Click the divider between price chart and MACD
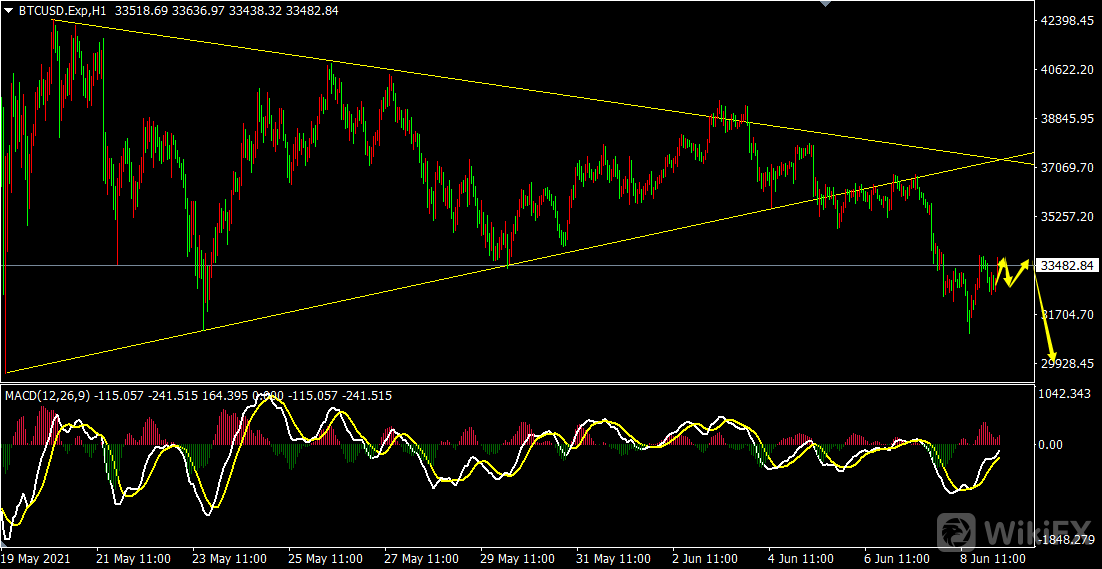The height and width of the screenshot is (569, 1102). [515, 384]
